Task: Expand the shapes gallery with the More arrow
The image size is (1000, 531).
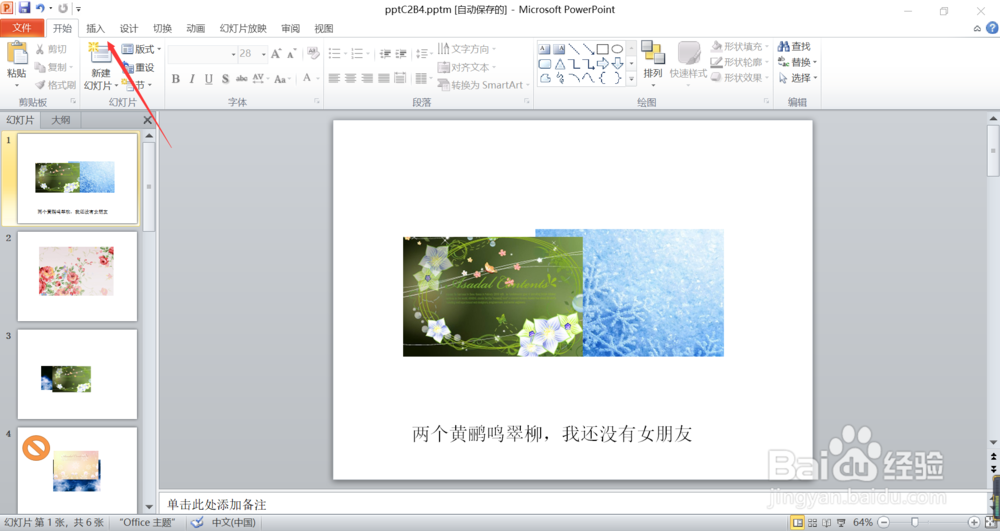Action: [x=631, y=78]
